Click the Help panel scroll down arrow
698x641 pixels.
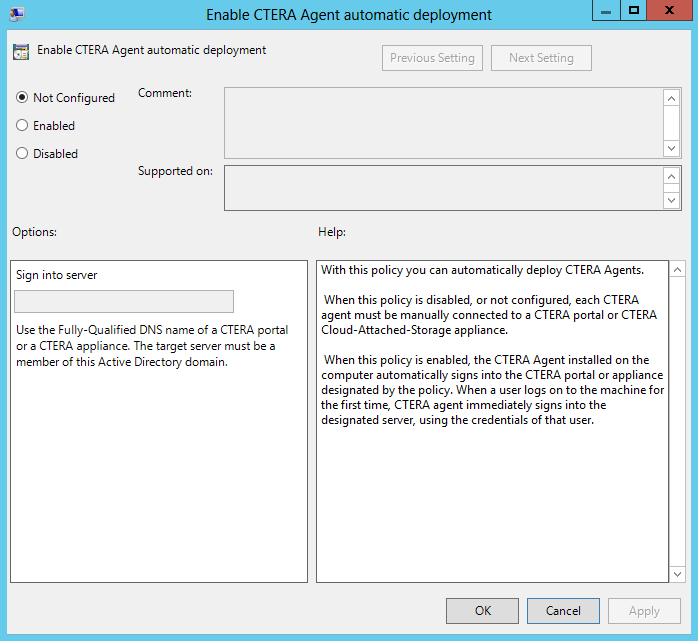pos(677,573)
